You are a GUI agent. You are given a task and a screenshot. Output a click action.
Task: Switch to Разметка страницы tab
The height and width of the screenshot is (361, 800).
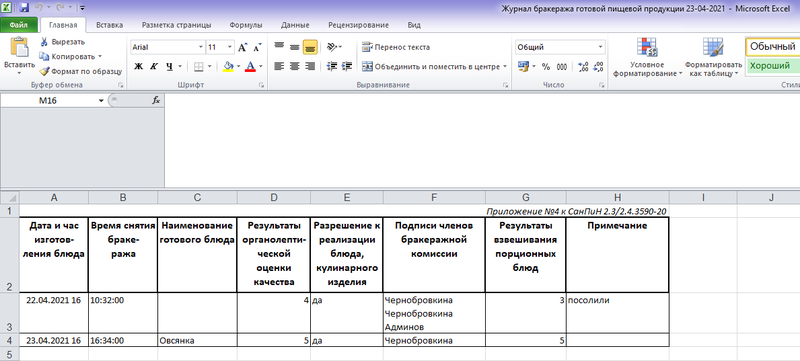(x=177, y=25)
